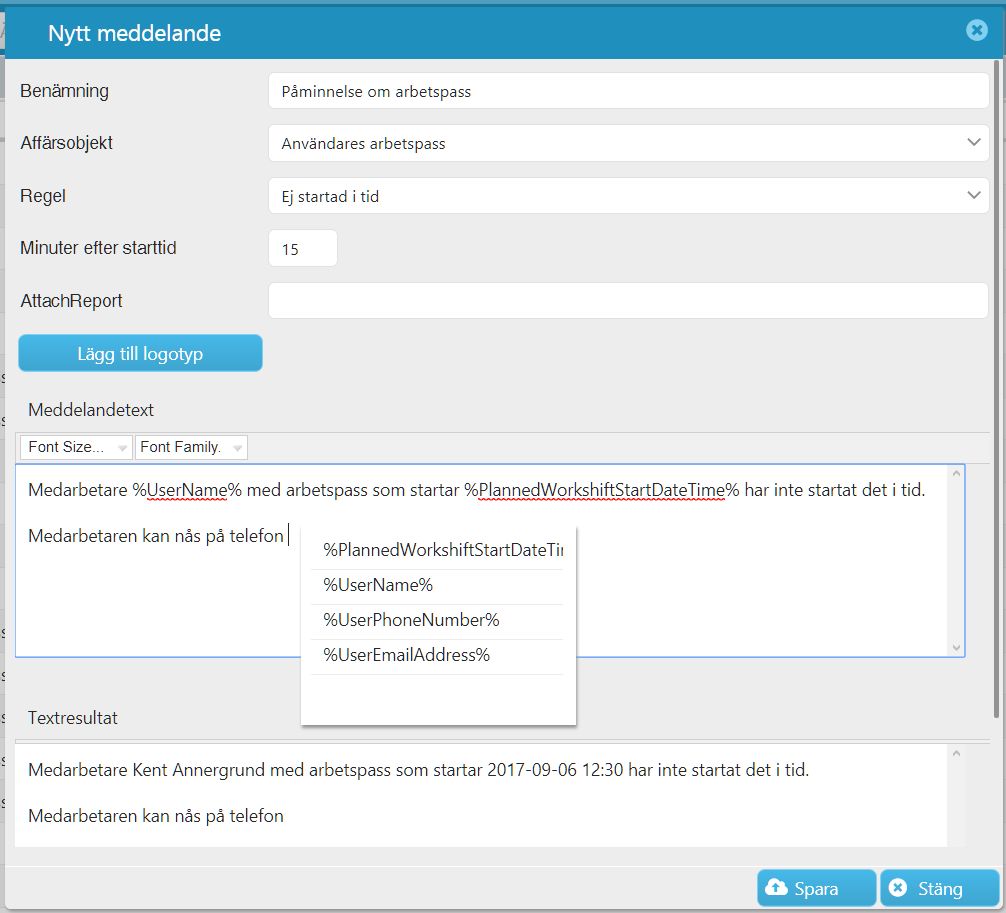Screen dimensions: 1006x913
Task: Open the Affärsobjekt dropdown
Action: 628,143
